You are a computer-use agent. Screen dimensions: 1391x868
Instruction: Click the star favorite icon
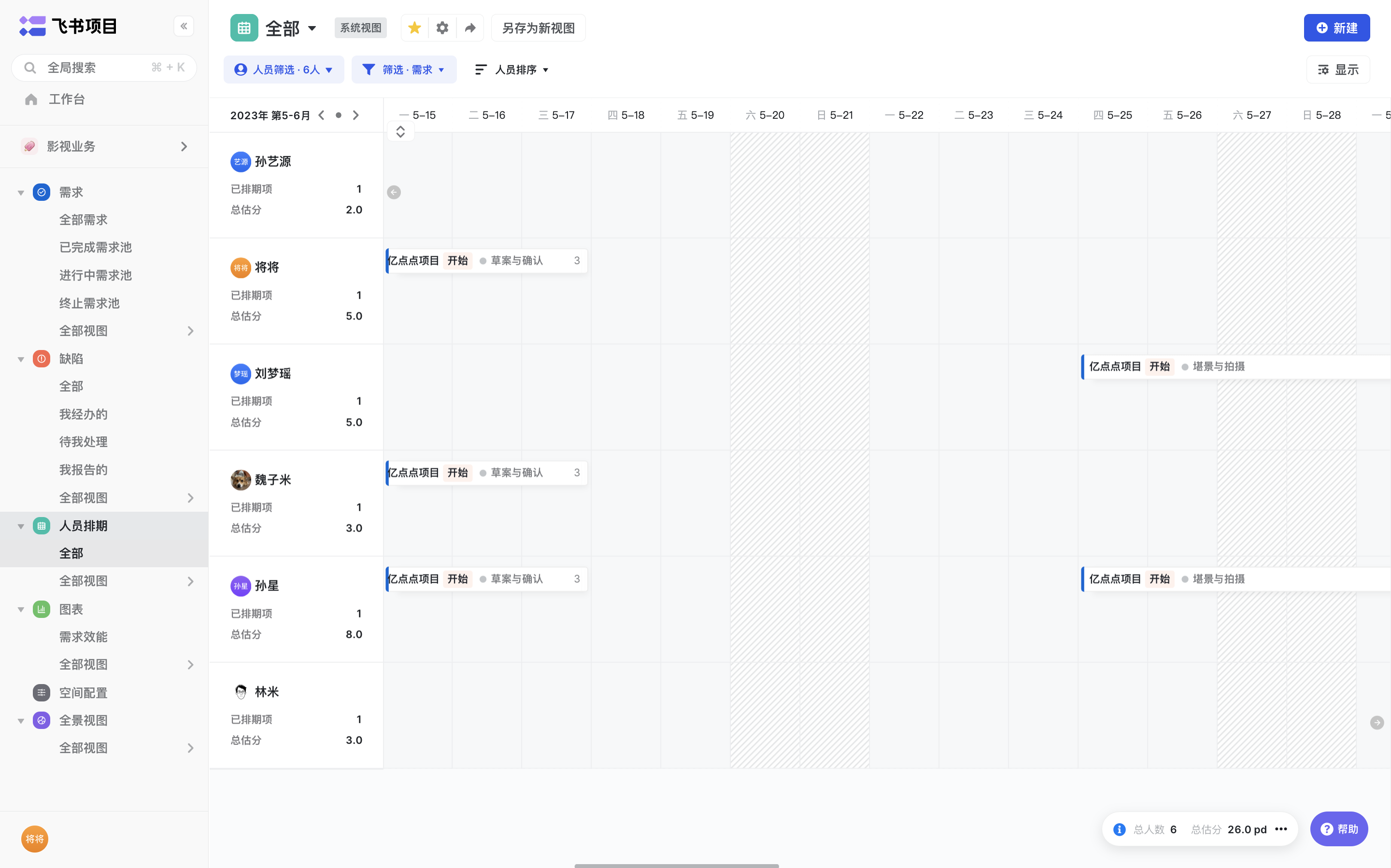(x=414, y=28)
